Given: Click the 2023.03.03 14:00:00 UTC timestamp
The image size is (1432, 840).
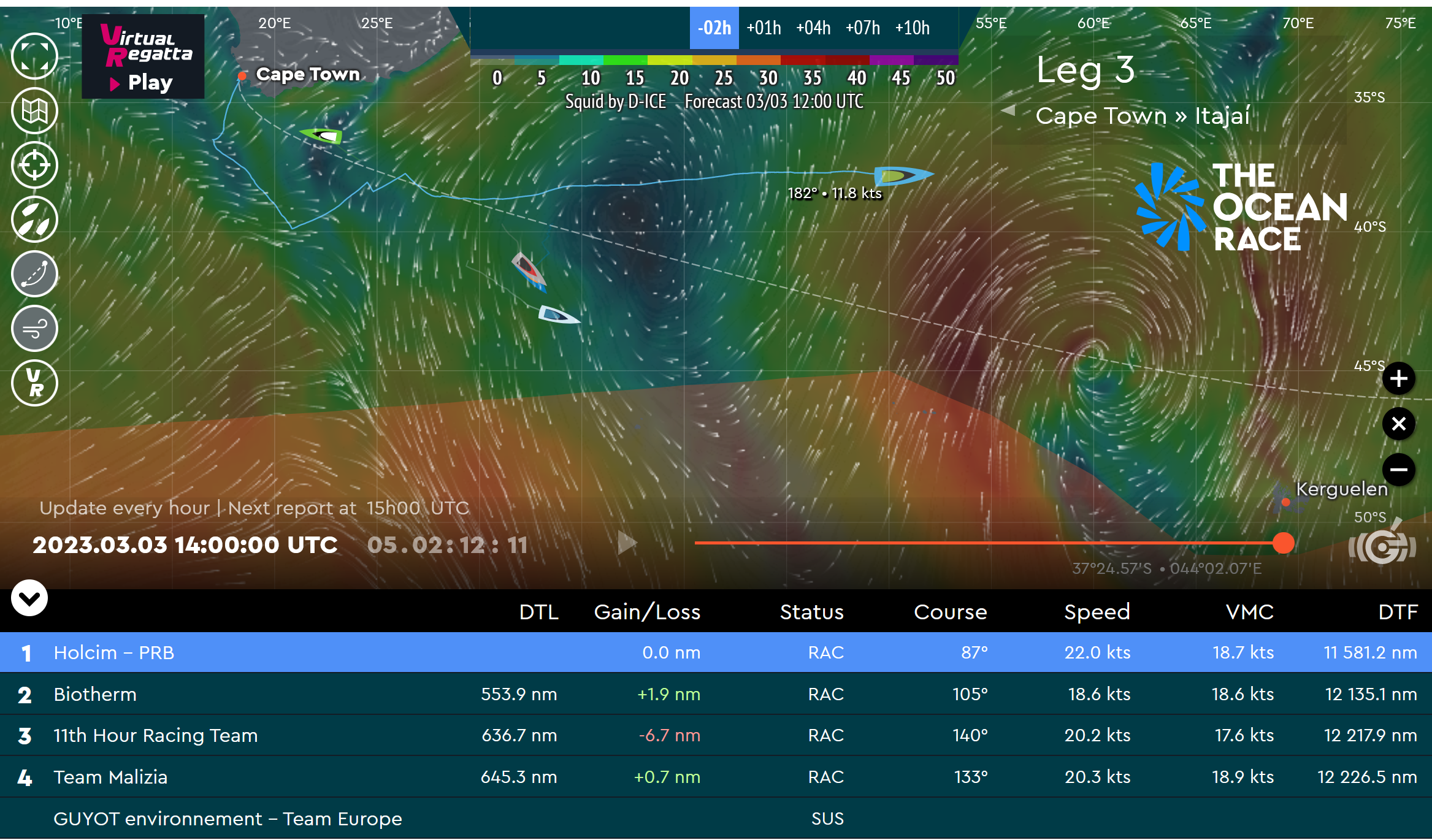Looking at the screenshot, I should 185,545.
